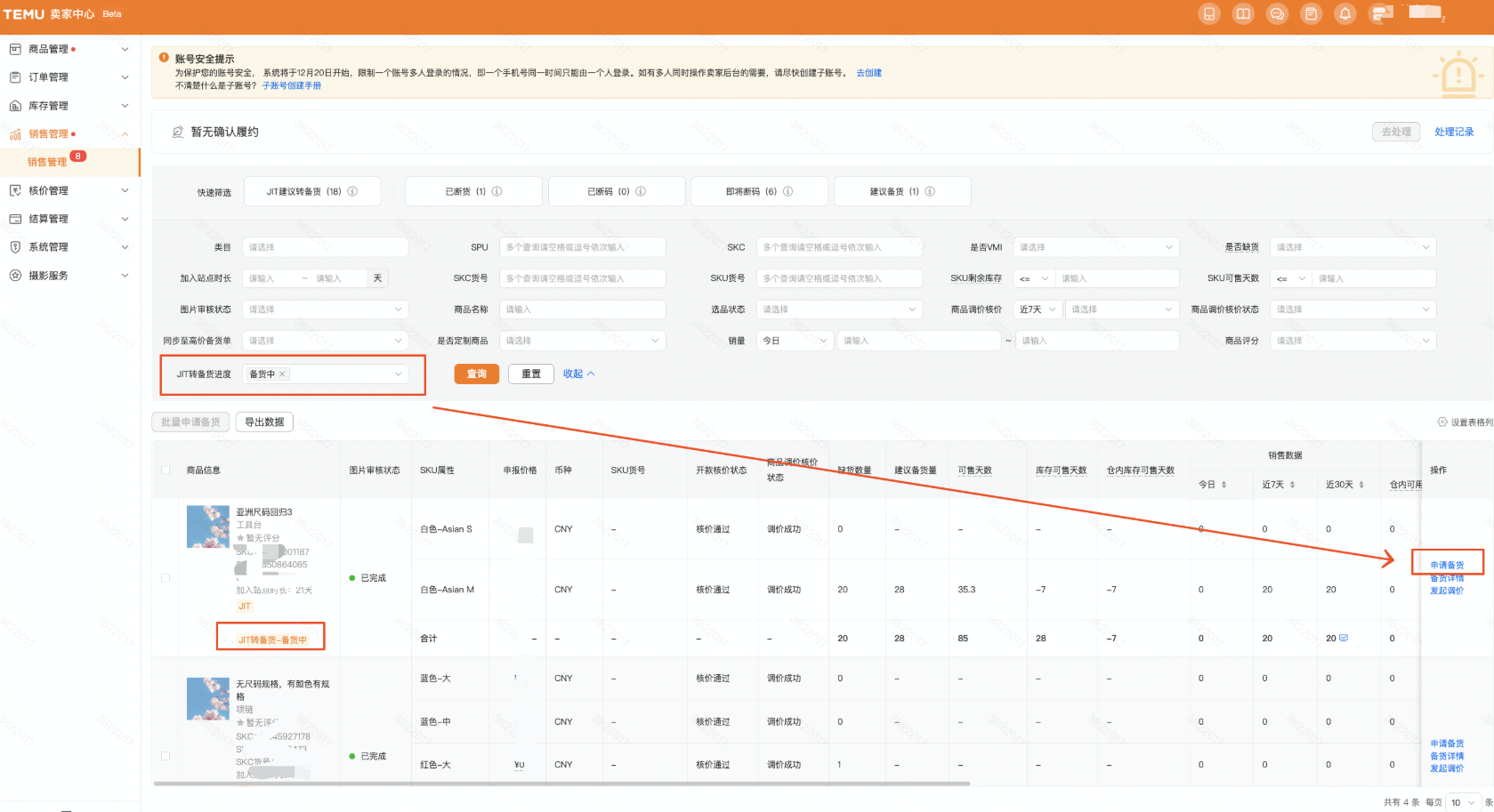
Task: Remove the 备货中 tag with its x
Action: 282,374
